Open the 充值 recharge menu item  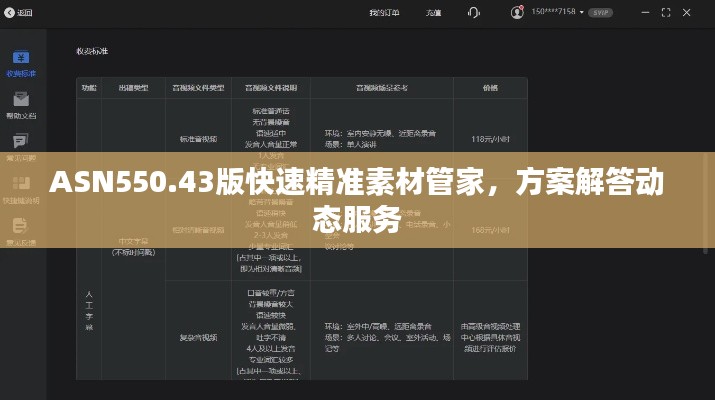(x=433, y=13)
